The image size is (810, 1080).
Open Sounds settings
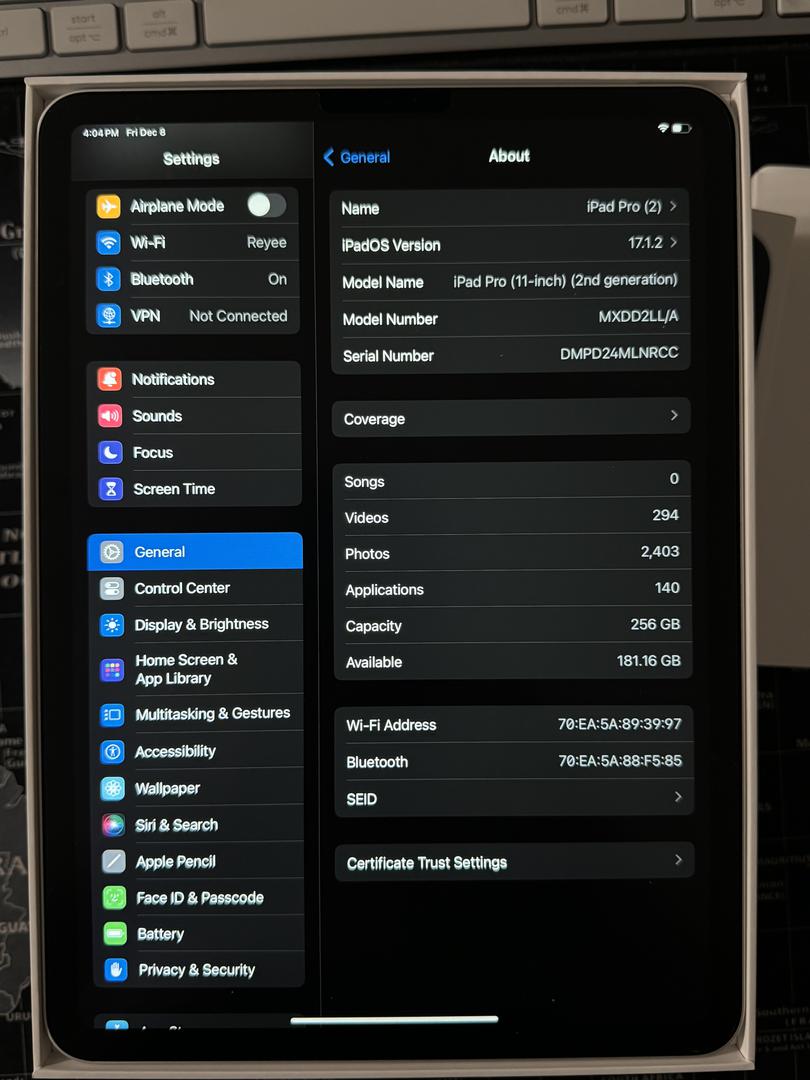coord(195,416)
